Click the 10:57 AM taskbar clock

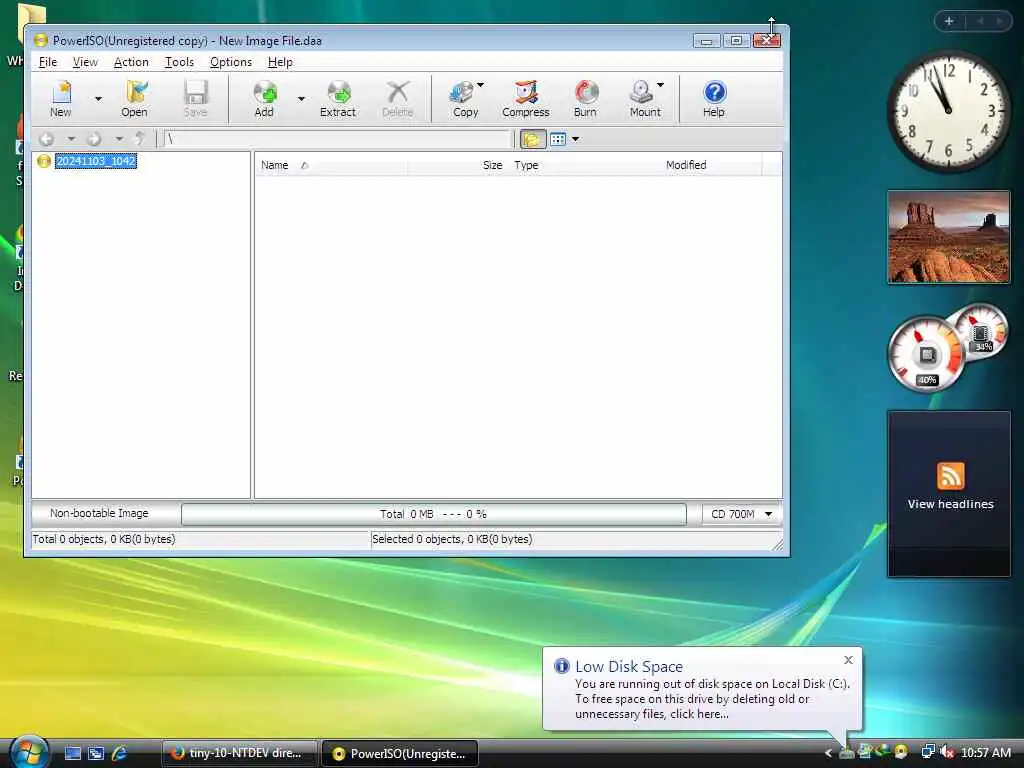(x=986, y=753)
